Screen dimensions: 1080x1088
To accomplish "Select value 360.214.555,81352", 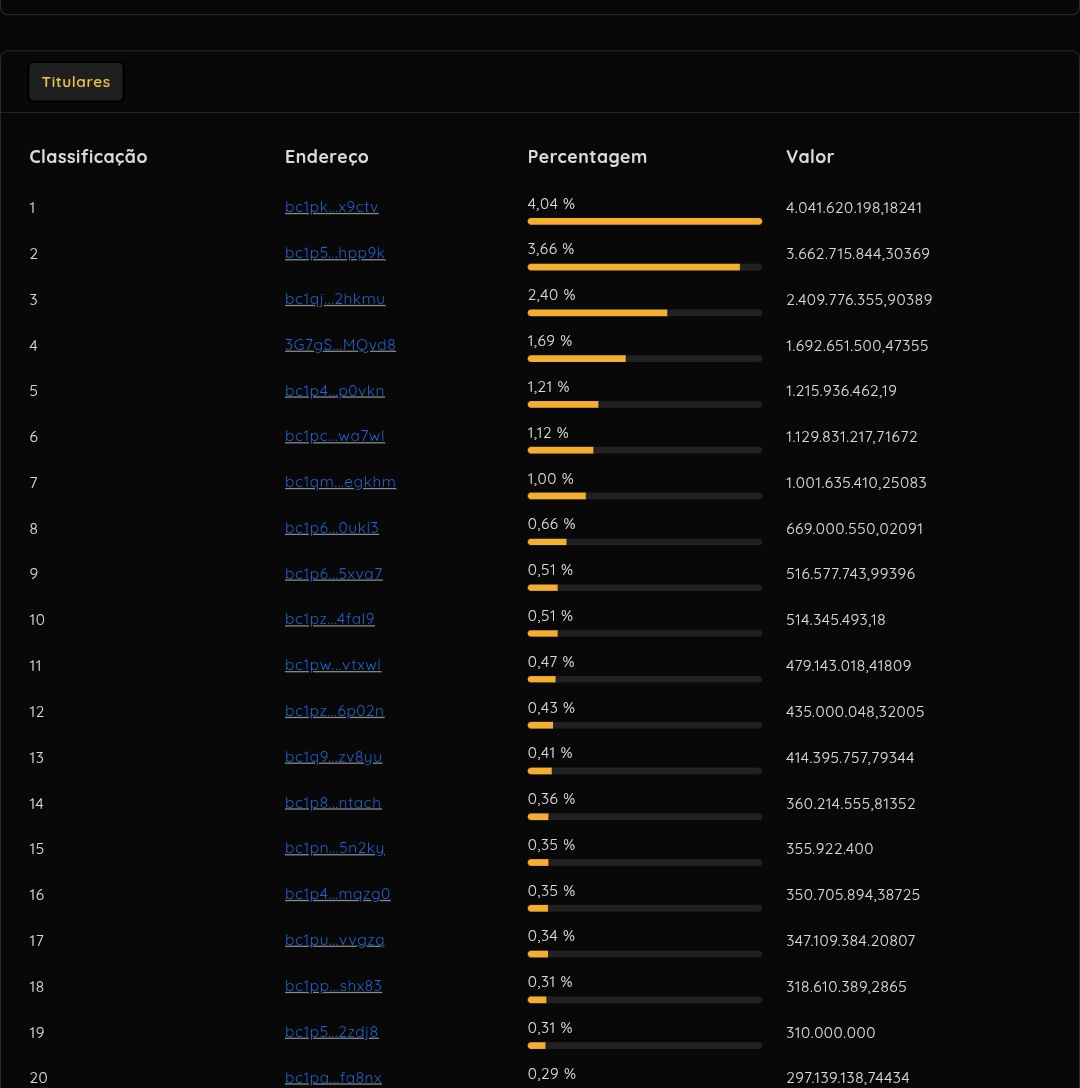I will pyautogui.click(x=851, y=804).
